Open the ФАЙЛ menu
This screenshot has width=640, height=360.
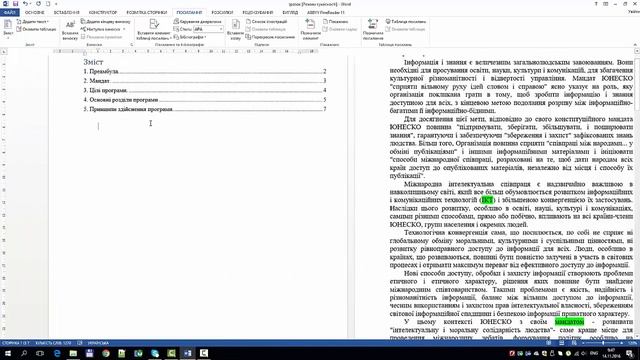coord(9,13)
